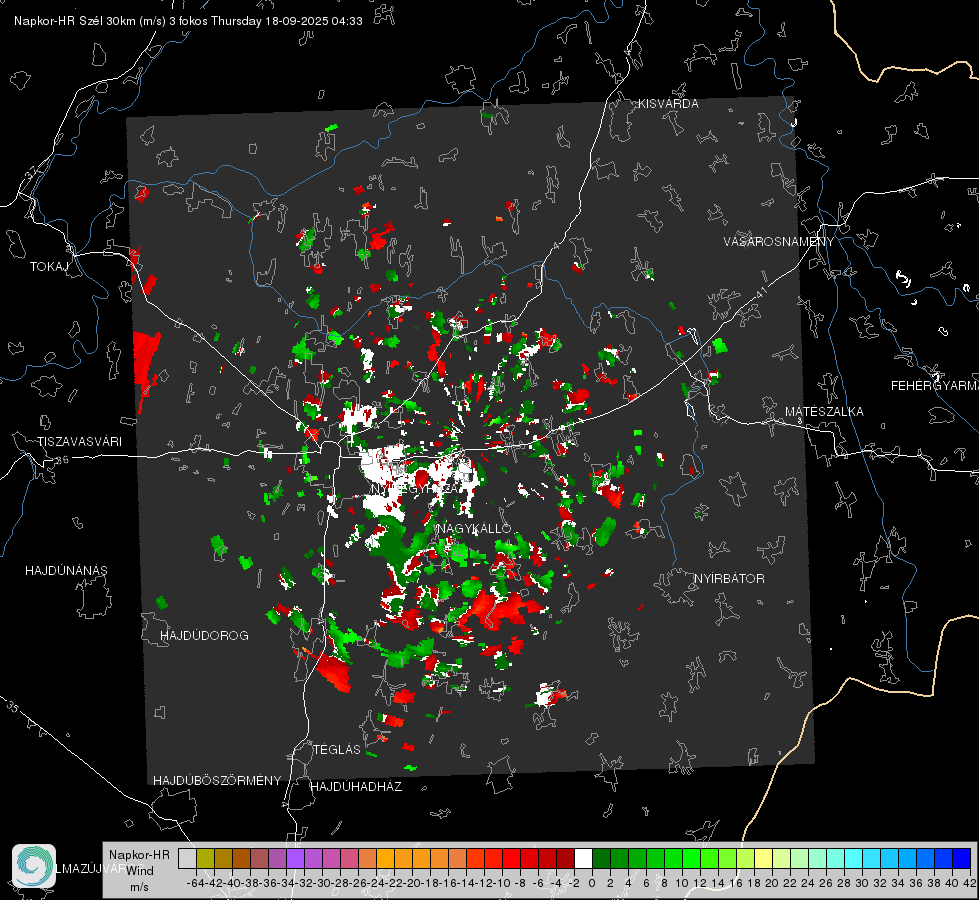
Task: Select the NYIRBATOR town label
Action: point(729,578)
